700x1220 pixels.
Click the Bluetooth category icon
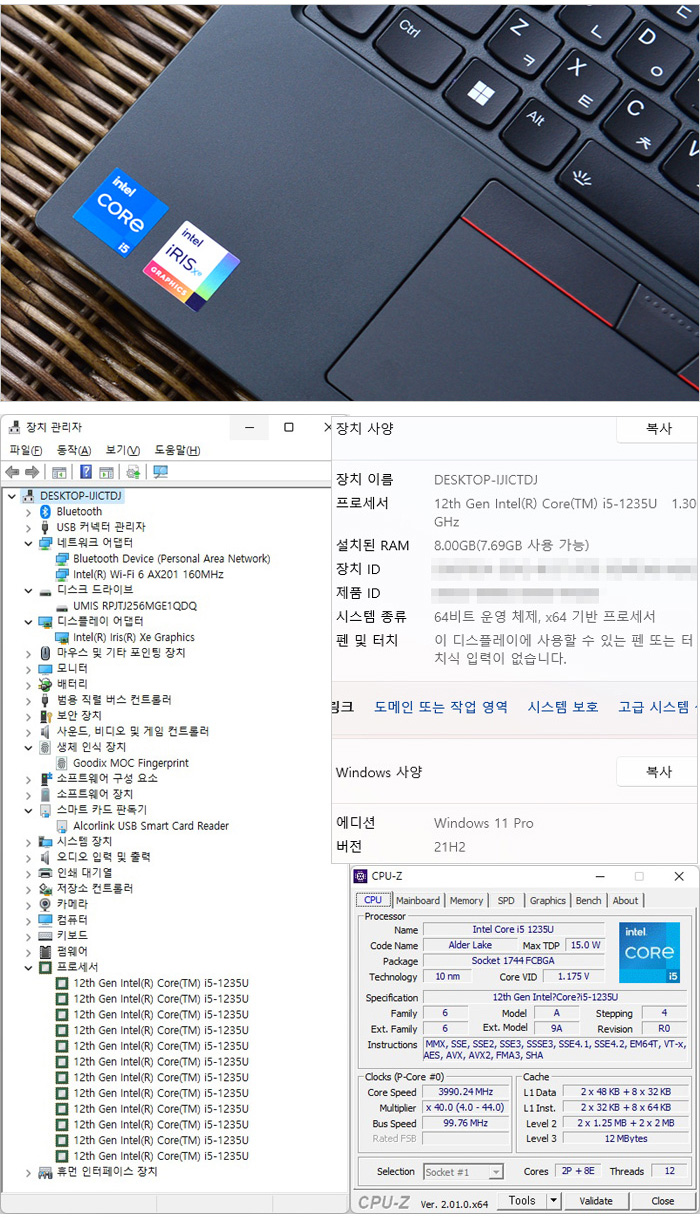(45, 511)
